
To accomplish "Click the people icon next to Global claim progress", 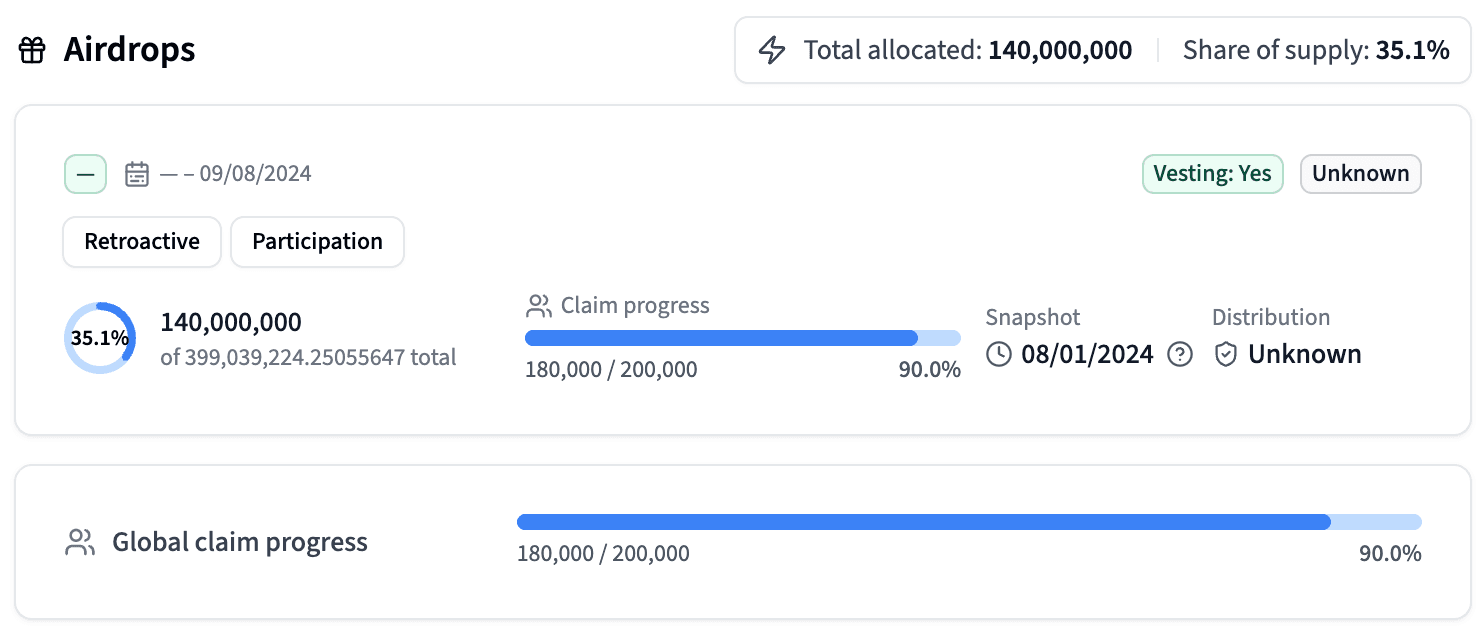I will click(x=80, y=541).
